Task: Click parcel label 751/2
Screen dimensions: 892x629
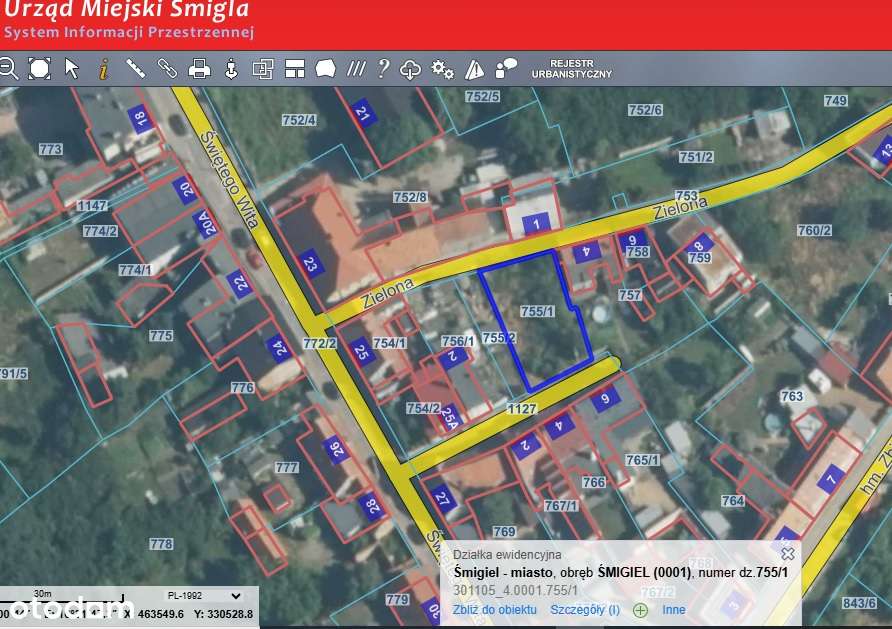Action: tap(696, 156)
